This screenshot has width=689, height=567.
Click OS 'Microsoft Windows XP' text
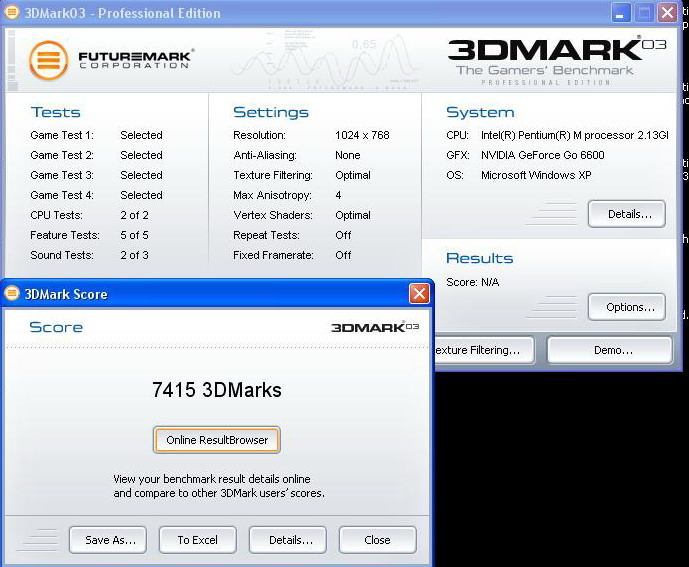click(x=536, y=175)
